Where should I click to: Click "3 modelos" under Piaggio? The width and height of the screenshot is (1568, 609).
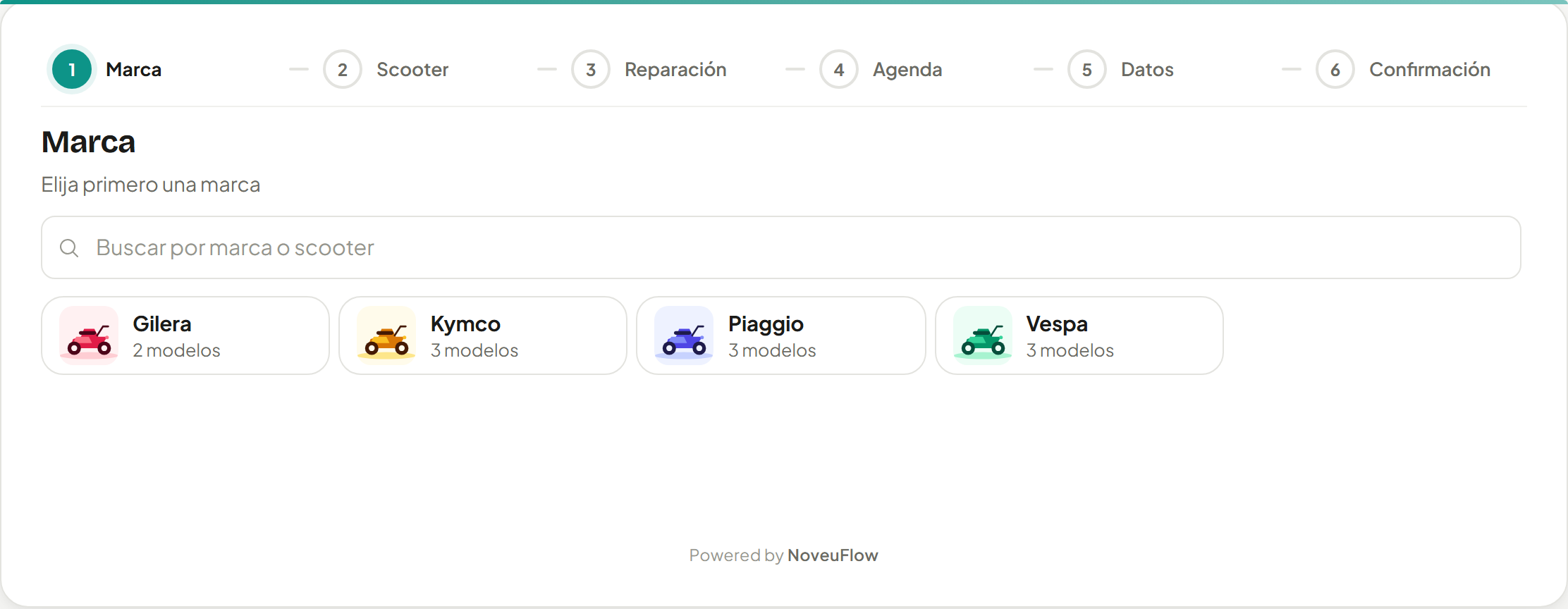pyautogui.click(x=772, y=350)
